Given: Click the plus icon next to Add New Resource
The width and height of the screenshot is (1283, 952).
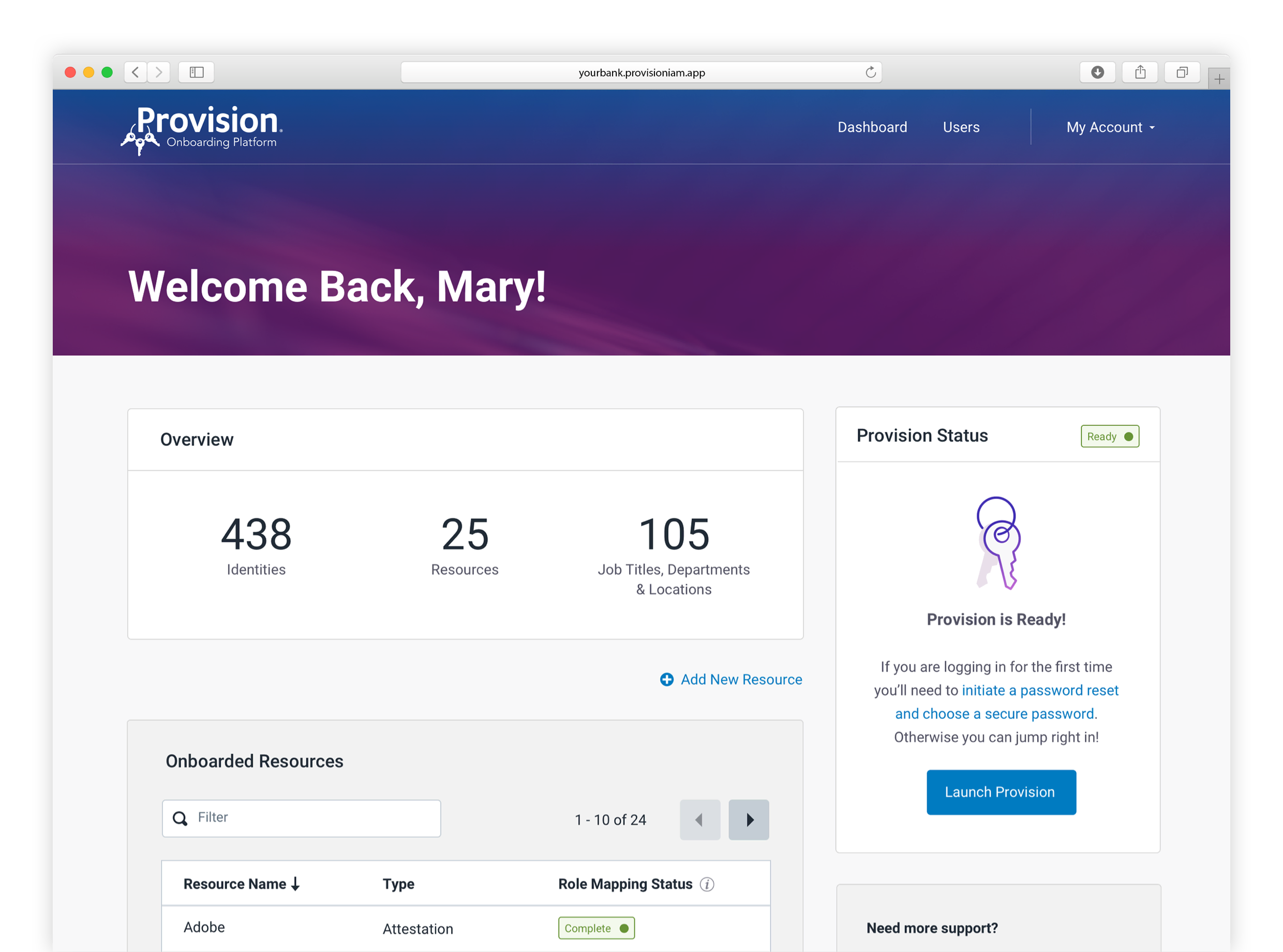Looking at the screenshot, I should coord(666,679).
